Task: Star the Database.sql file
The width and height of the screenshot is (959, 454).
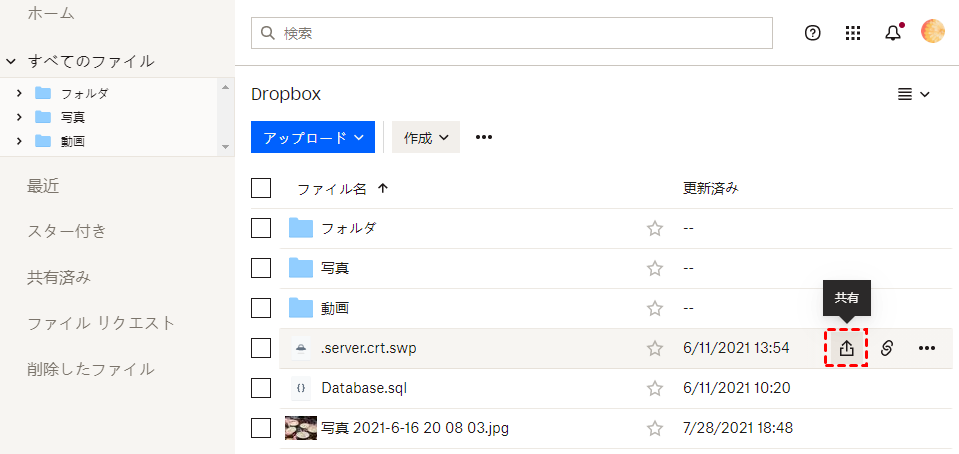Action: click(655, 388)
